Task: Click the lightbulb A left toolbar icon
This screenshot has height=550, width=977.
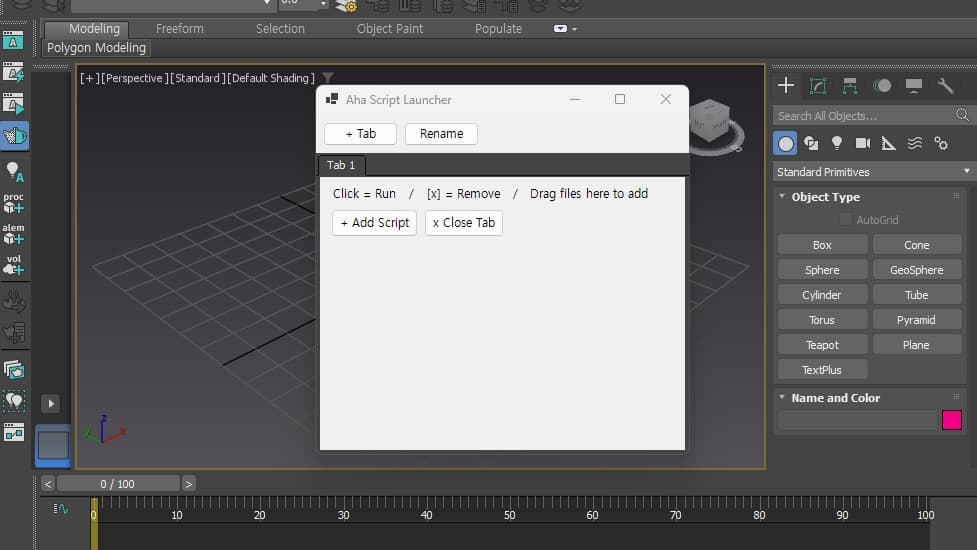Action: (x=14, y=171)
